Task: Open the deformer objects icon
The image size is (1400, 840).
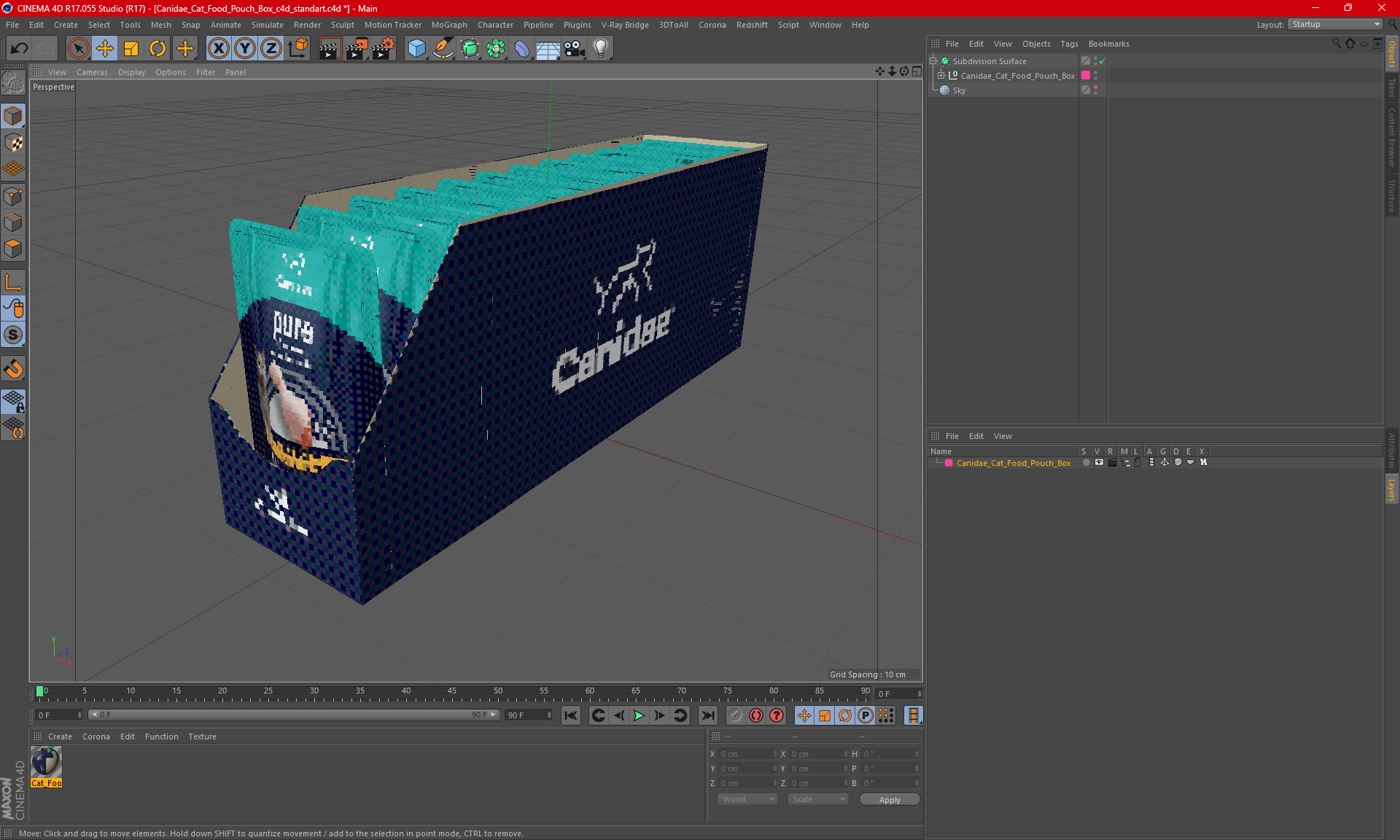Action: click(522, 49)
